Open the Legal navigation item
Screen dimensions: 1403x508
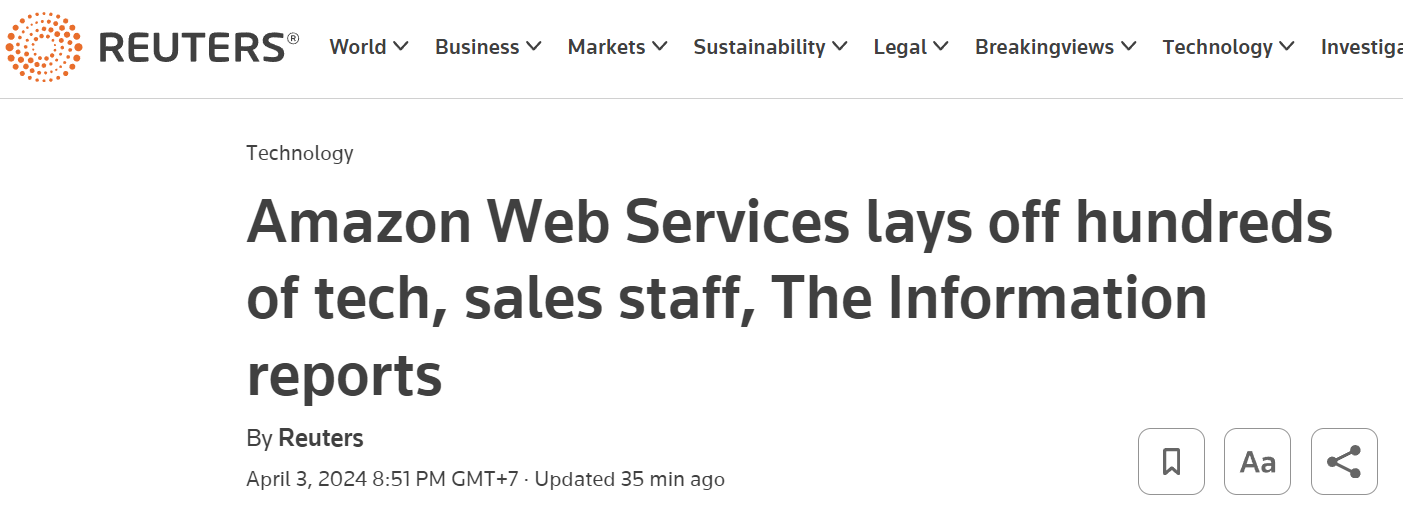[900, 47]
